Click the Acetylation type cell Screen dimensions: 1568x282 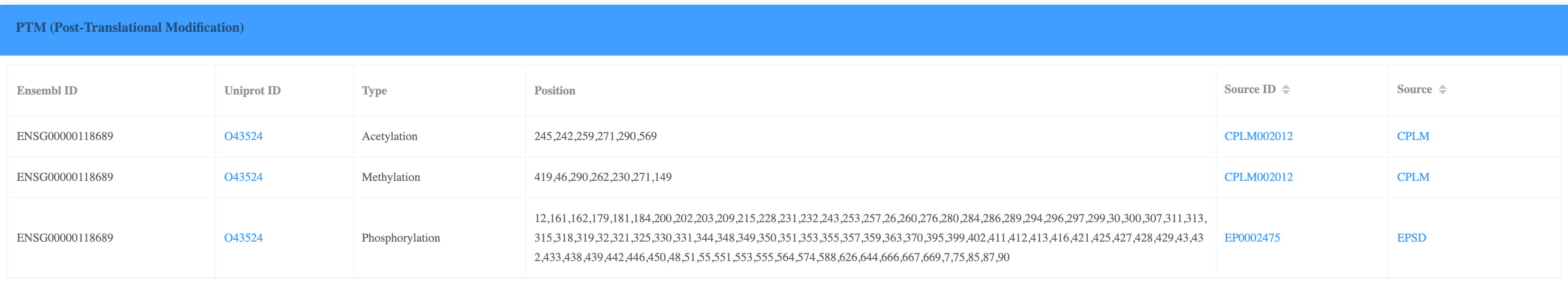point(390,136)
